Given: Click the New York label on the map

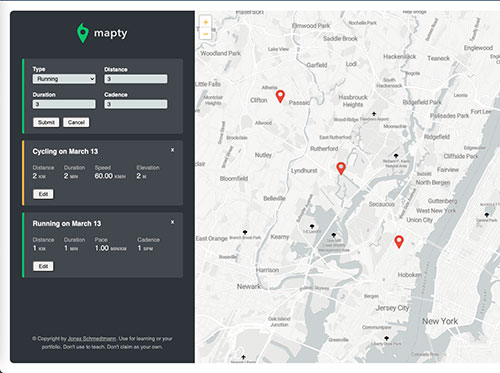Looking at the screenshot, I should click(x=440, y=321).
